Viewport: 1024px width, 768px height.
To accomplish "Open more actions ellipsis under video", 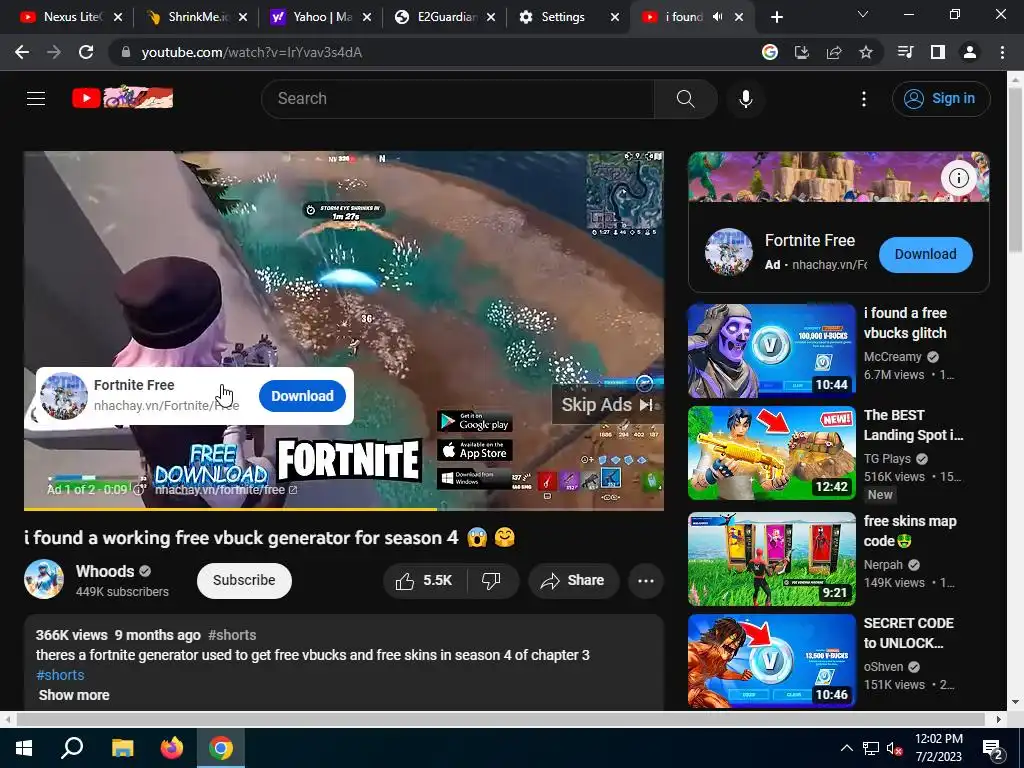I will point(646,581).
